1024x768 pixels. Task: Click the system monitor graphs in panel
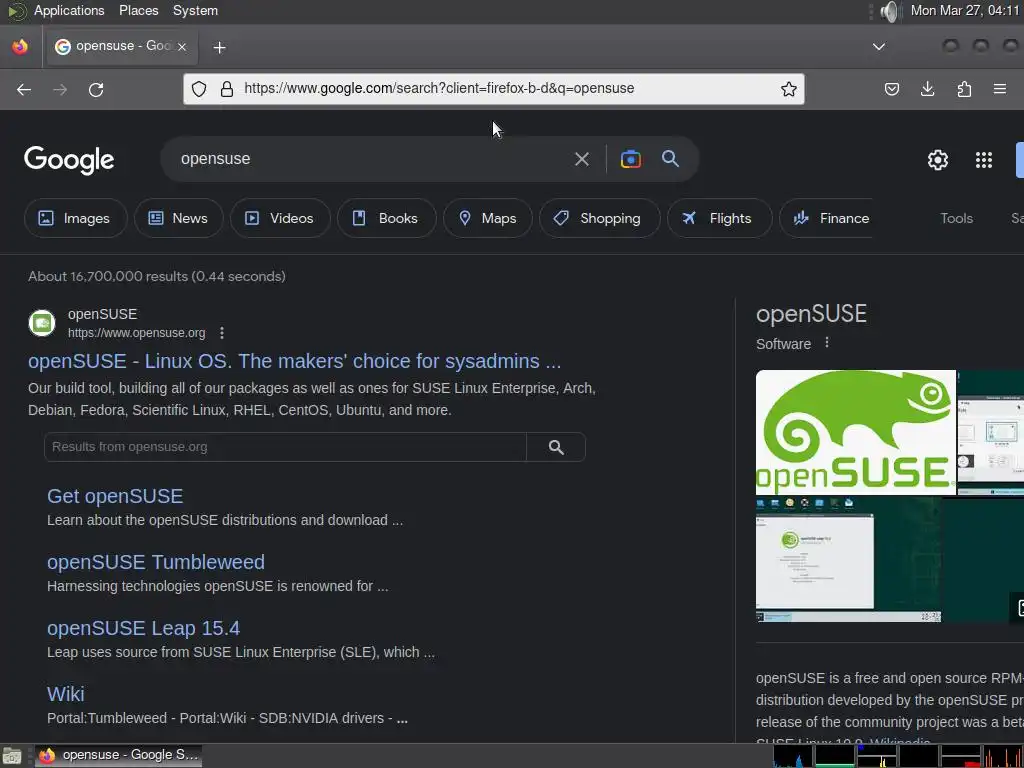pyautogui.click(x=898, y=756)
